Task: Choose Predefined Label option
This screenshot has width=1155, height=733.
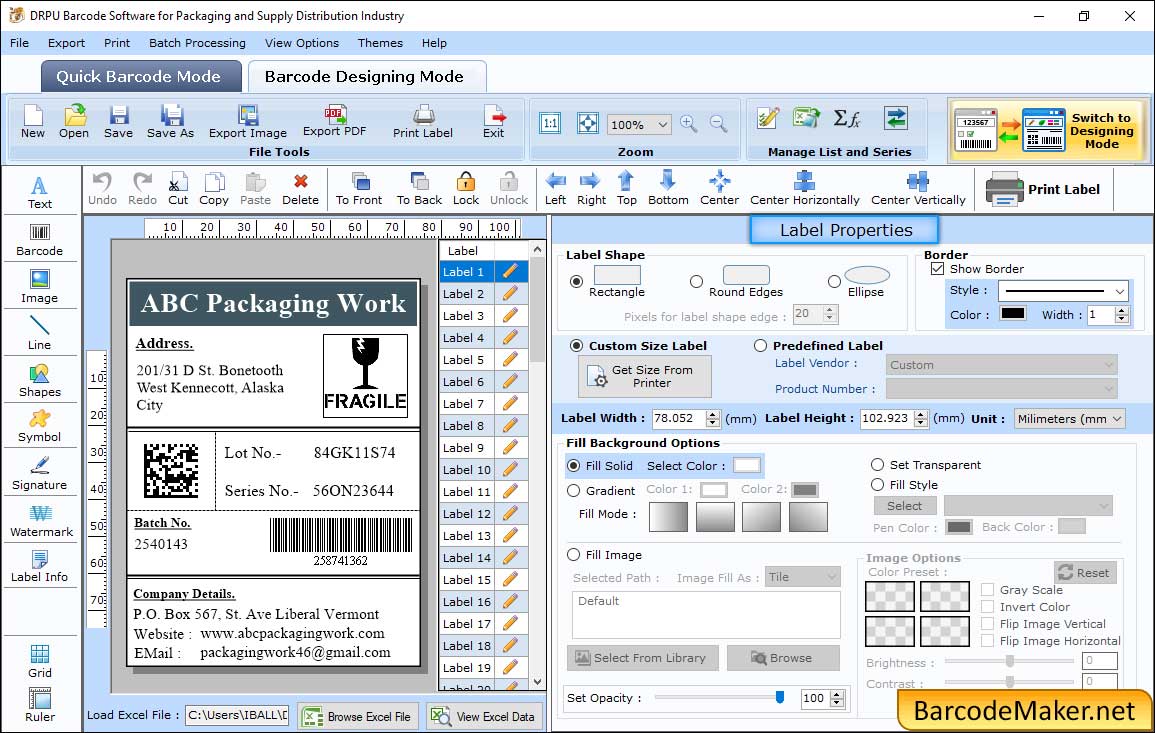Action: pos(760,346)
